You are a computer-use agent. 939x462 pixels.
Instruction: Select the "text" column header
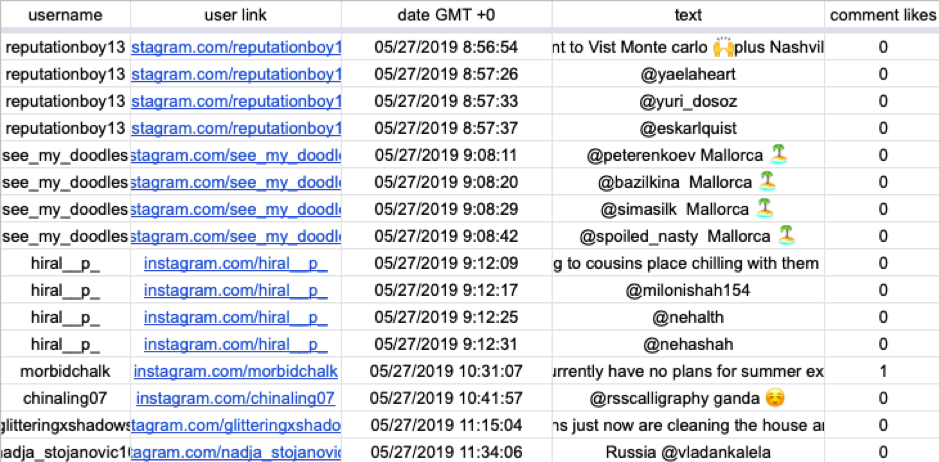point(688,15)
